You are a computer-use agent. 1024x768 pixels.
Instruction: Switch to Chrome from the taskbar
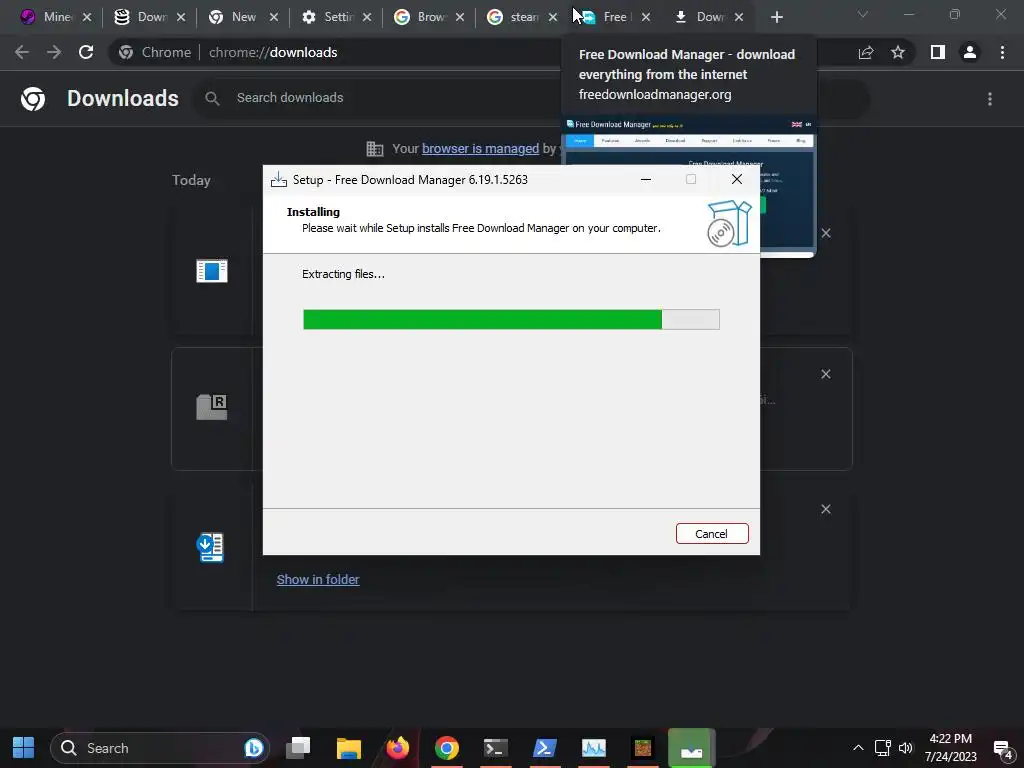(x=447, y=748)
